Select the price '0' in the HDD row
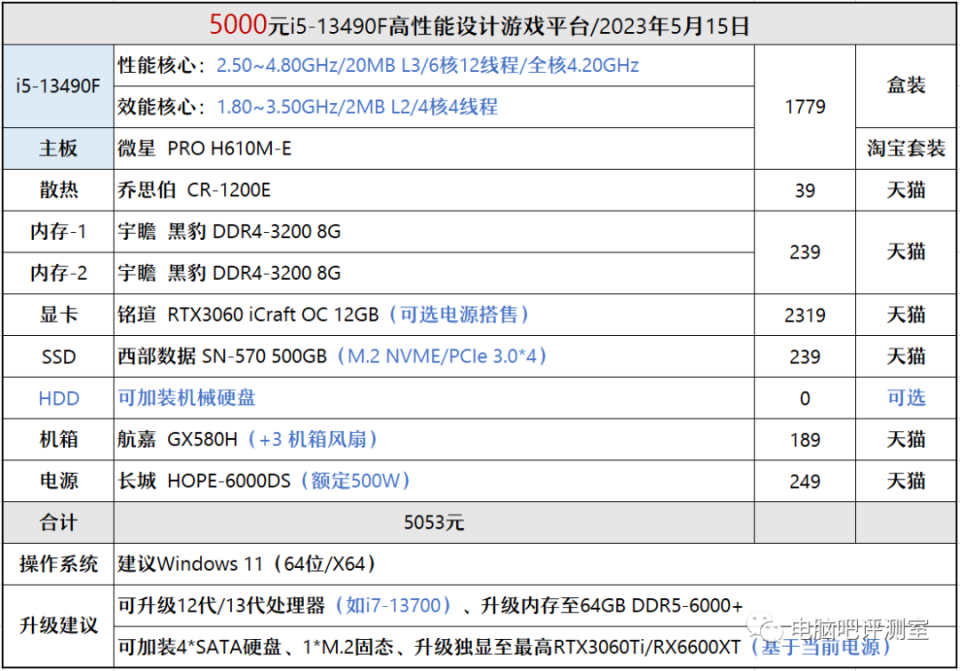This screenshot has width=960, height=671. pos(804,398)
